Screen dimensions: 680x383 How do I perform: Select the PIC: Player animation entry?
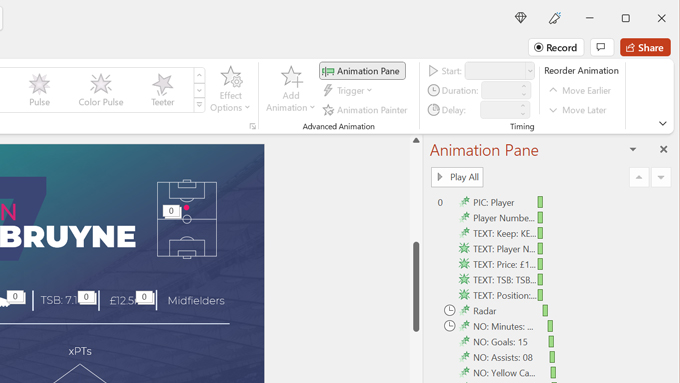494,203
